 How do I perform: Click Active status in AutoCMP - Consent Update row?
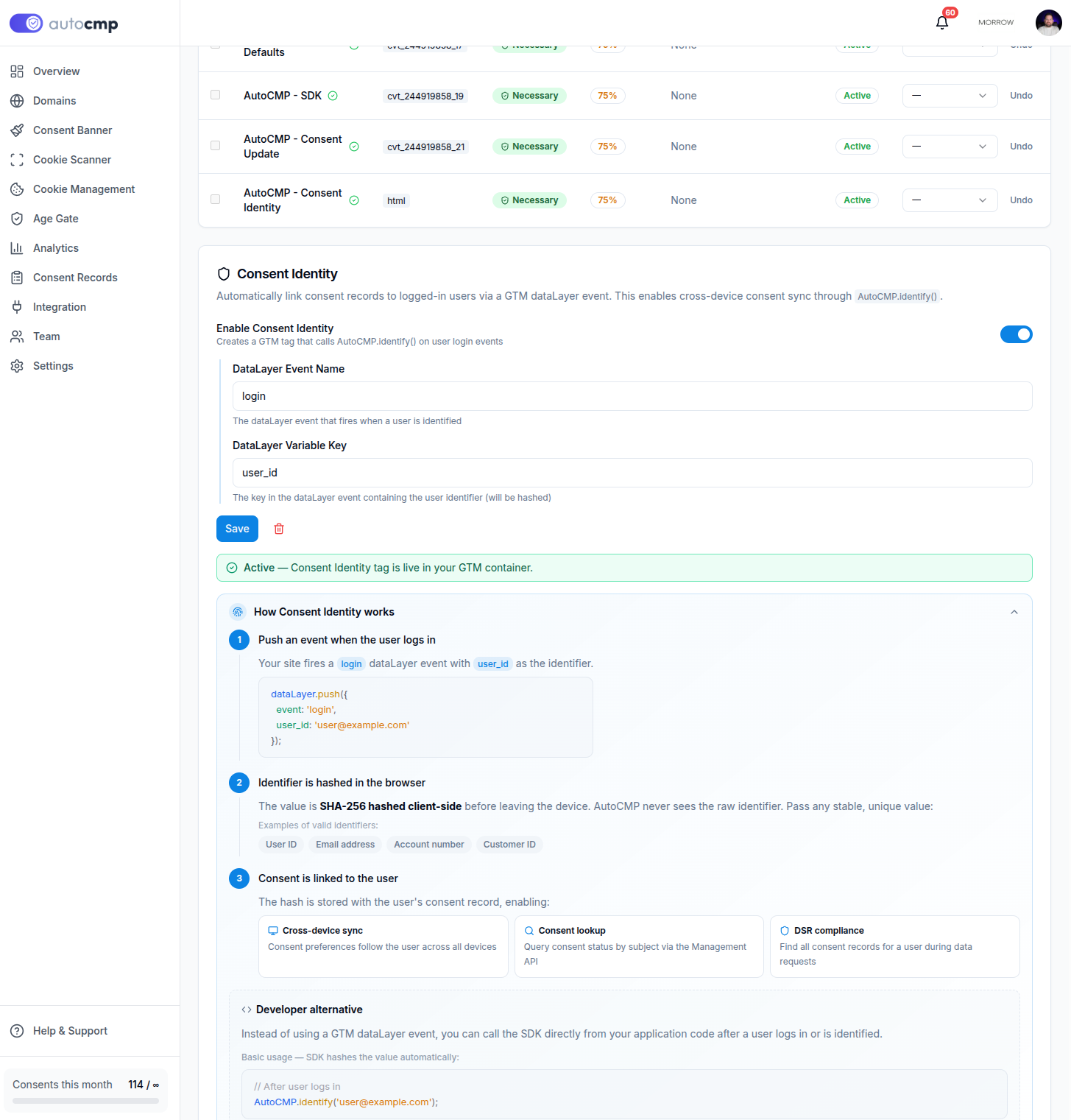857,147
